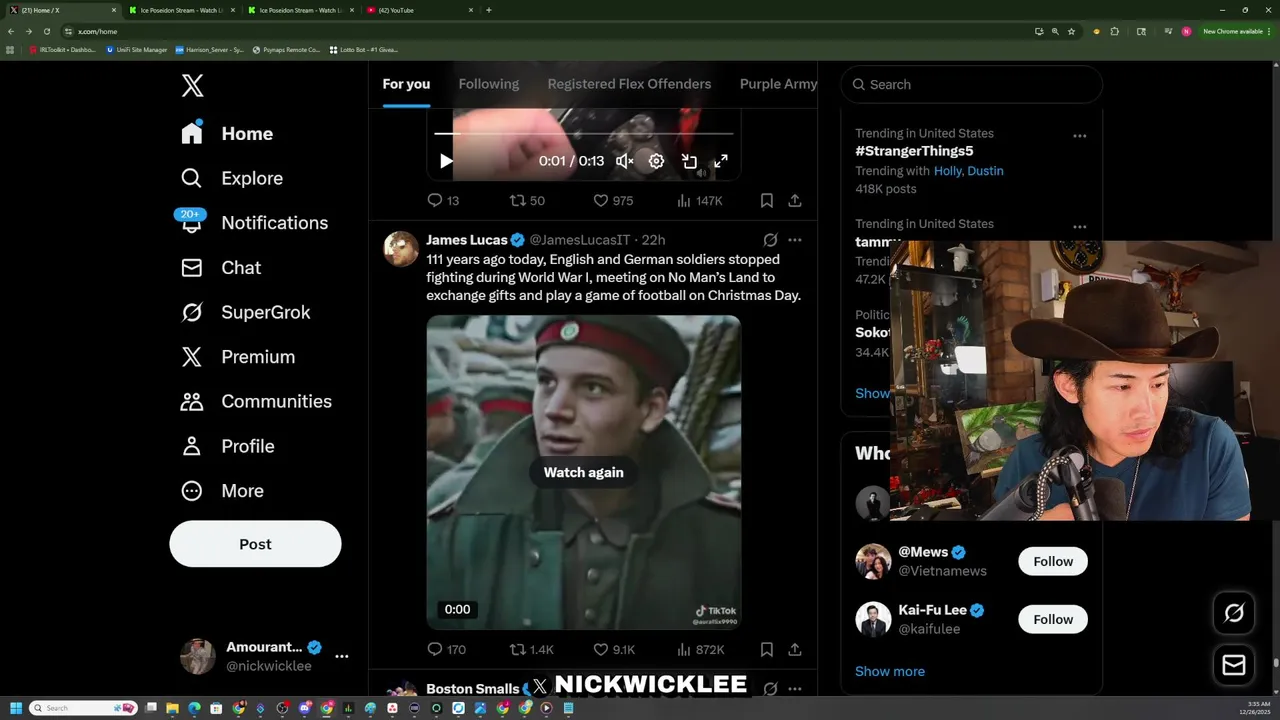
Task: Open more options on Boston Smalls post
Action: (795, 688)
